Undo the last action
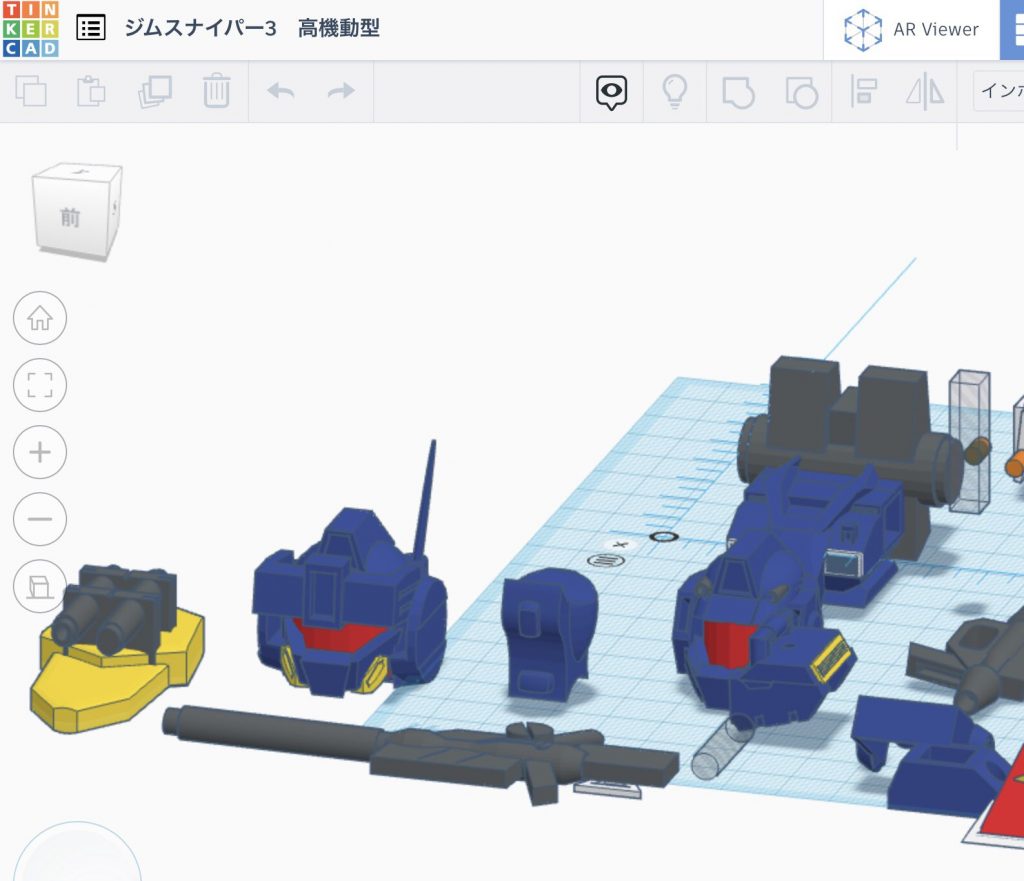Screen dimensions: 1024x881 click(281, 91)
